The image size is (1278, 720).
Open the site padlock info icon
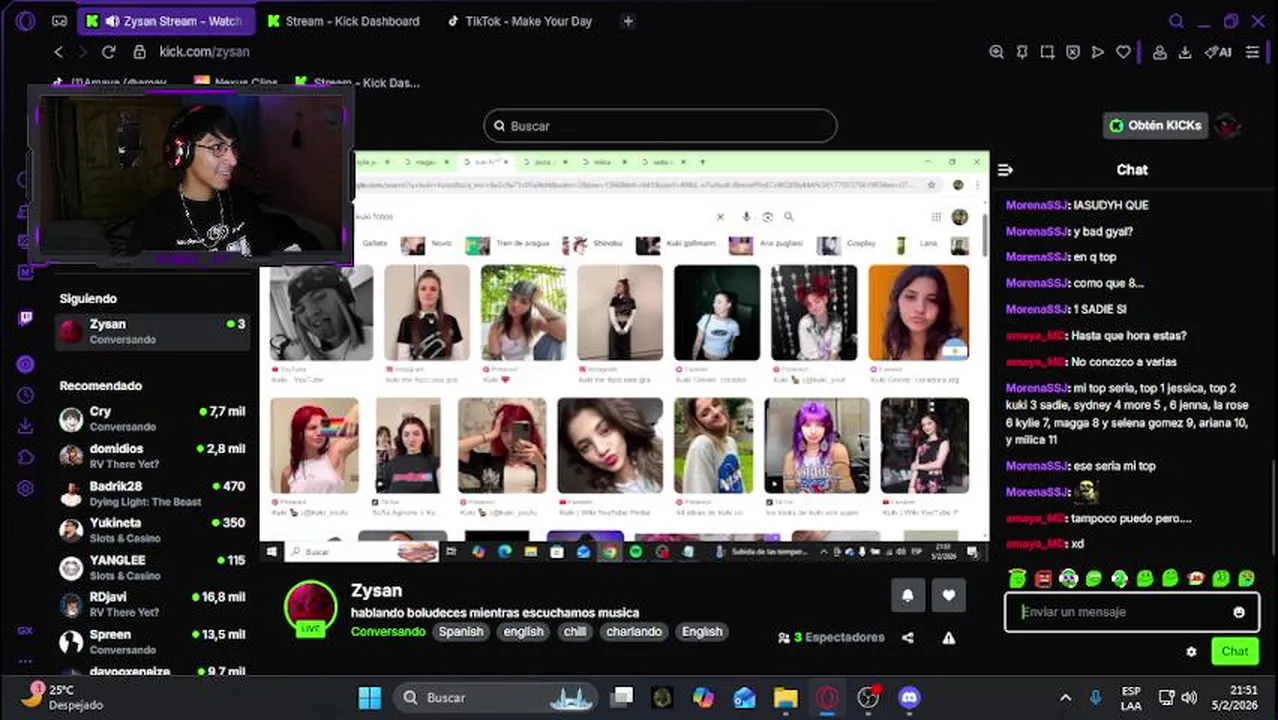(139, 52)
